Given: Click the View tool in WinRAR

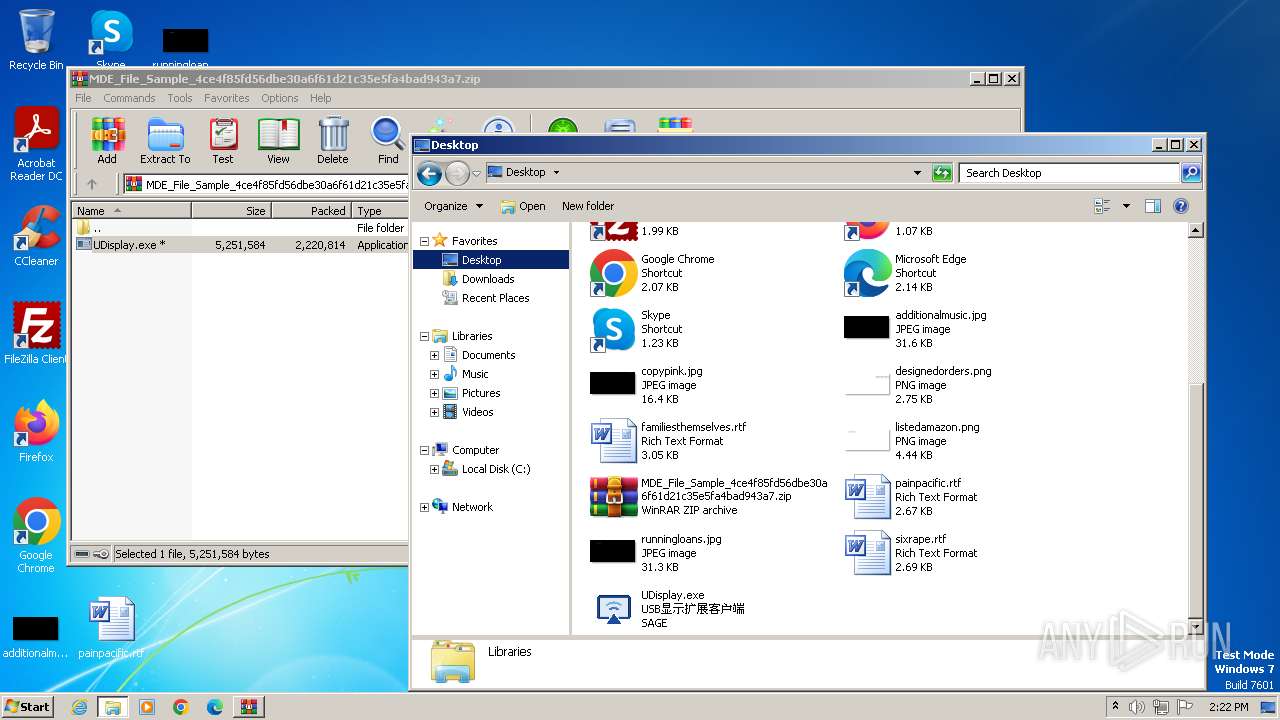Looking at the screenshot, I should click(278, 141).
